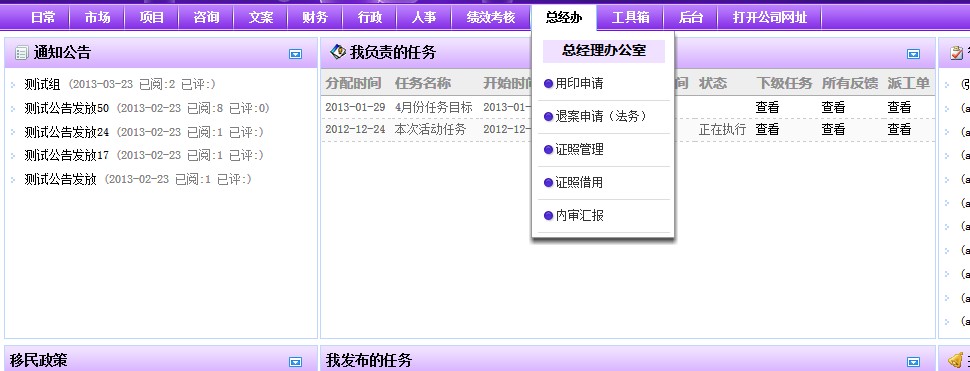This screenshot has height=371, width=970.
Task: Choose 退案申请（法务） from the dropdown menu
Action: (x=604, y=116)
